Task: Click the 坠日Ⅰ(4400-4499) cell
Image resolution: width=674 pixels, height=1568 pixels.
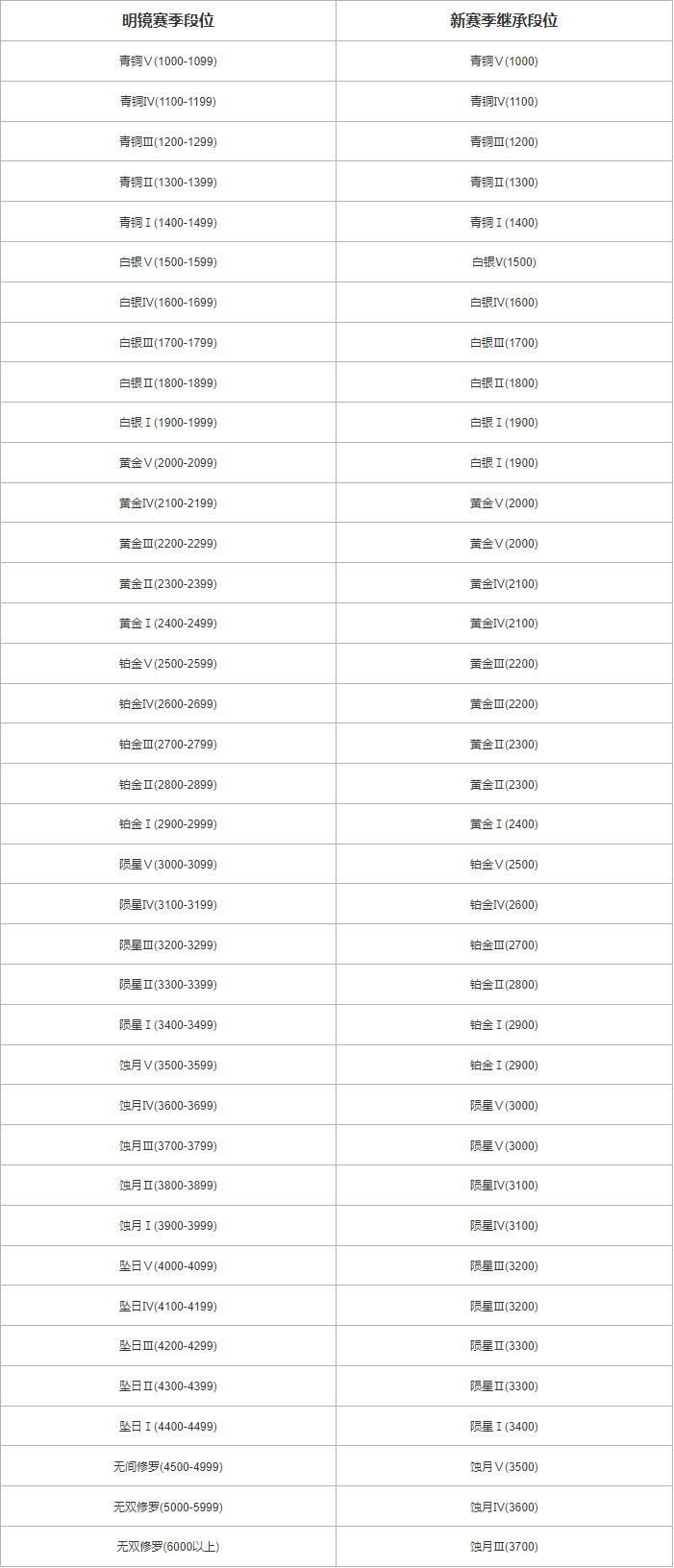Action: [168, 1427]
